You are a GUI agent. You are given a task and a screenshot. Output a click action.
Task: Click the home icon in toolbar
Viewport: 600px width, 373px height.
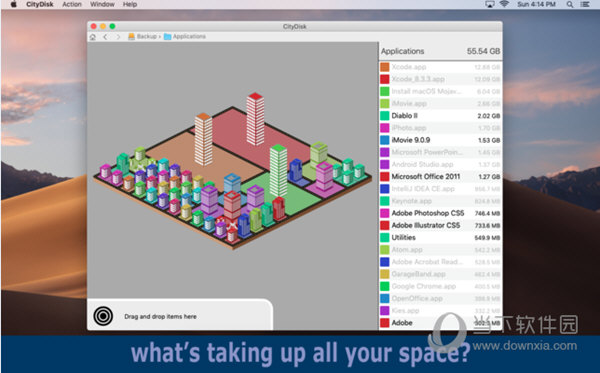tap(93, 37)
